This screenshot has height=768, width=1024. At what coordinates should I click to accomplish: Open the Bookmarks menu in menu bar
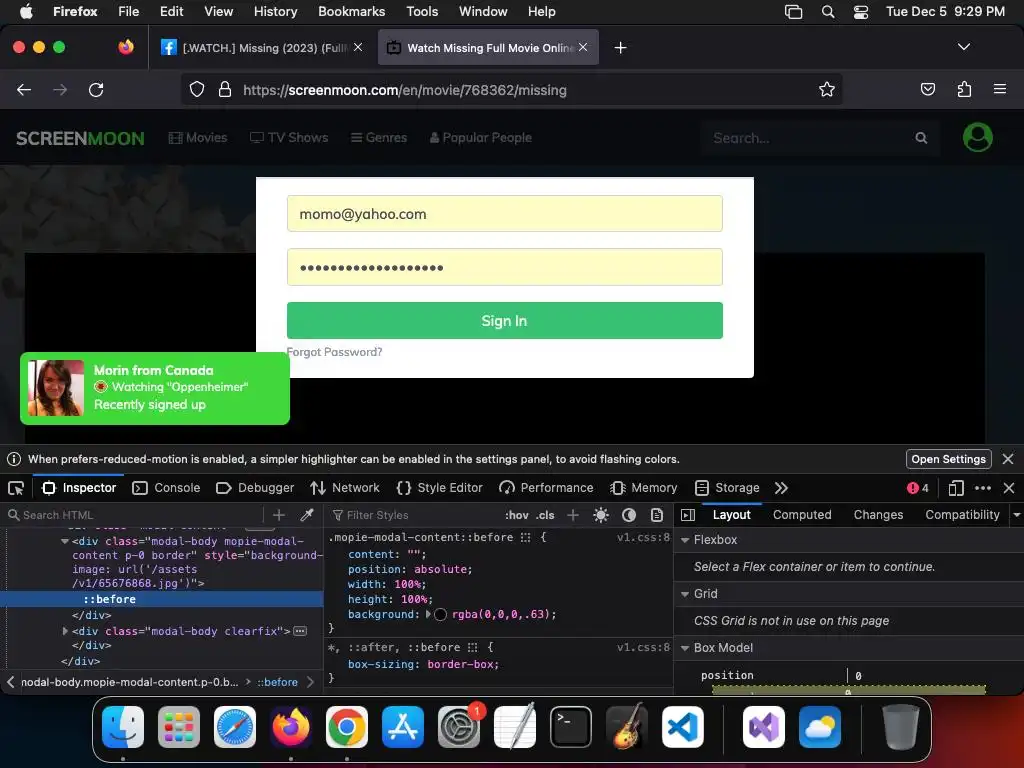point(351,12)
